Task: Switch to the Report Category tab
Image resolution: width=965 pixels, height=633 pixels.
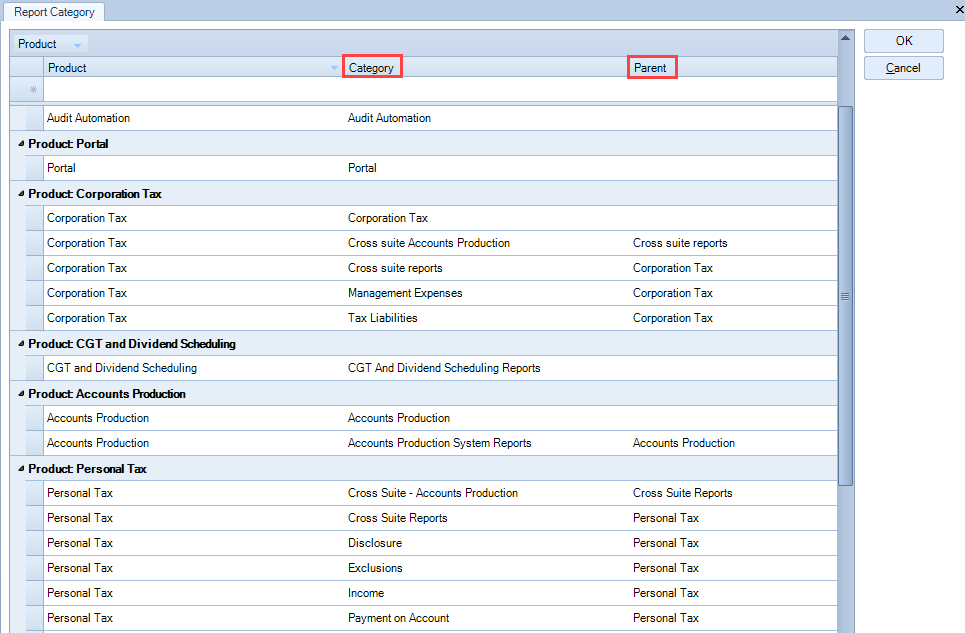Action: coord(54,12)
